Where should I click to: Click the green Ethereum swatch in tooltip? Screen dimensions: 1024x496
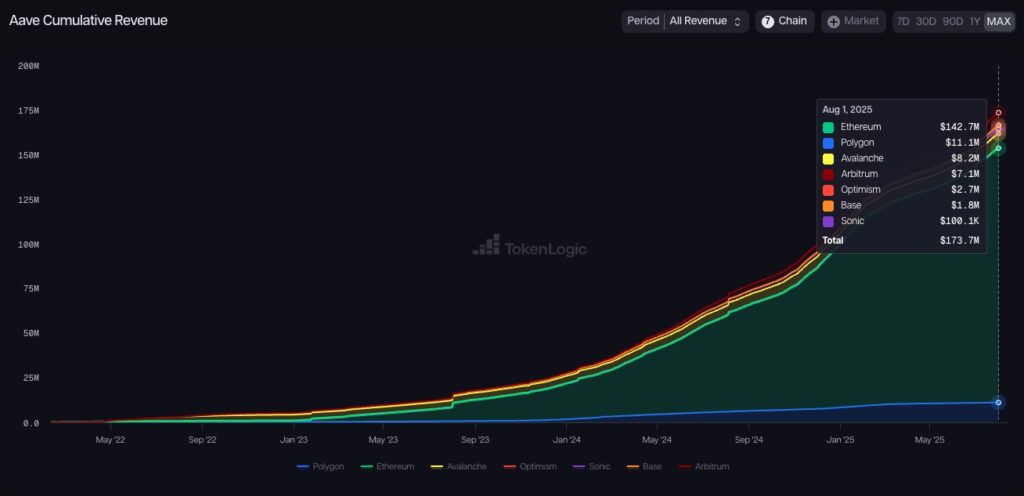point(828,127)
